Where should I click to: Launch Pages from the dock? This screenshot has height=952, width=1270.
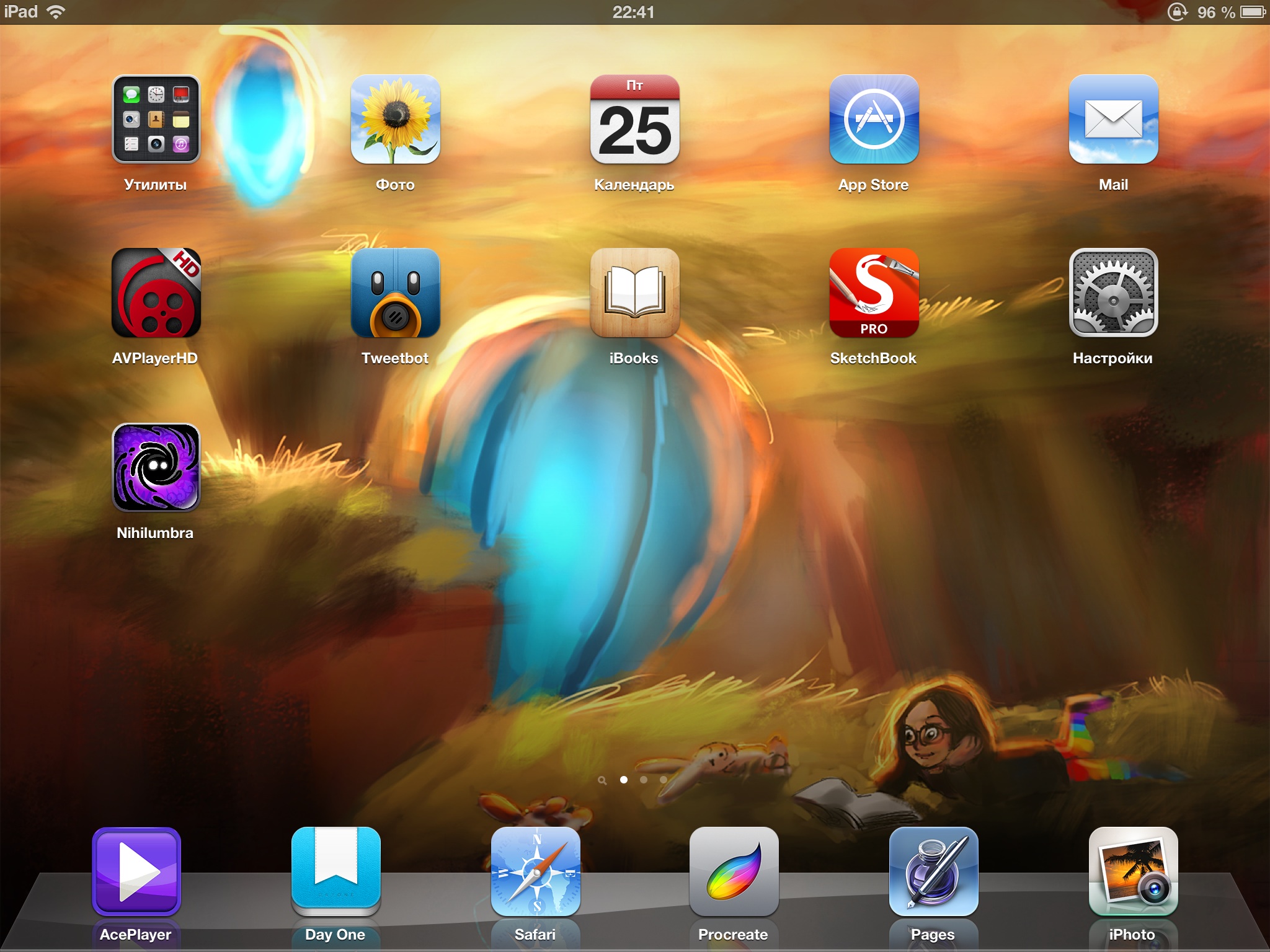934,871
